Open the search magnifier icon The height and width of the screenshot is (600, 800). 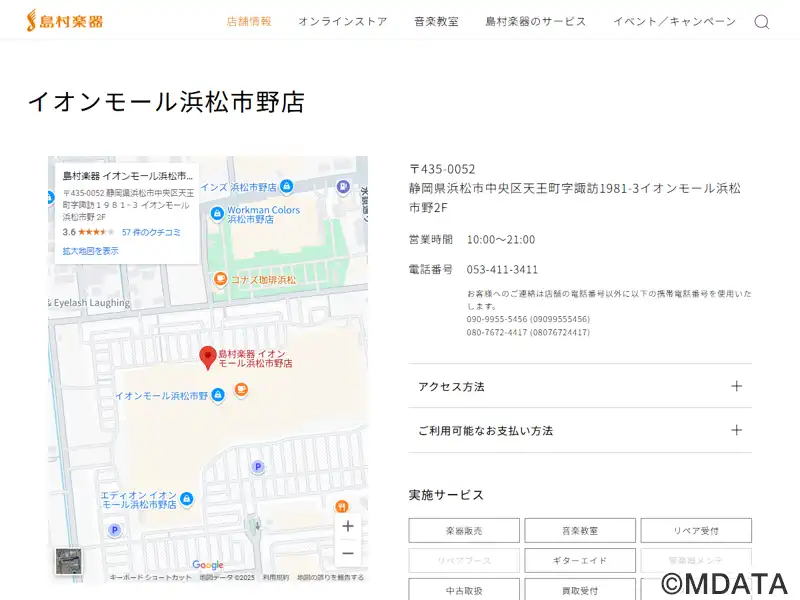coord(762,22)
